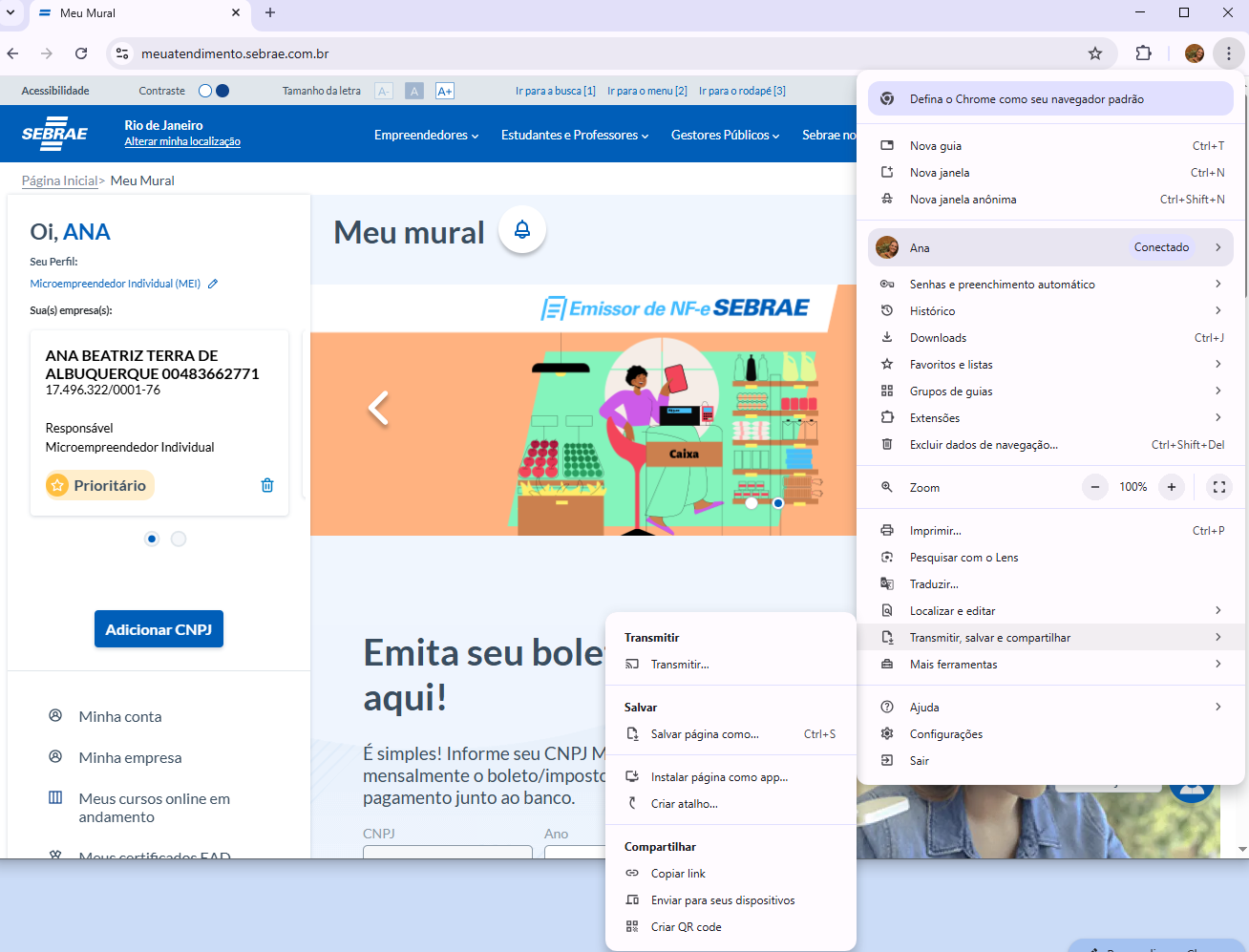The image size is (1249, 952).
Task: Increase font size with A+ button
Action: tap(445, 91)
